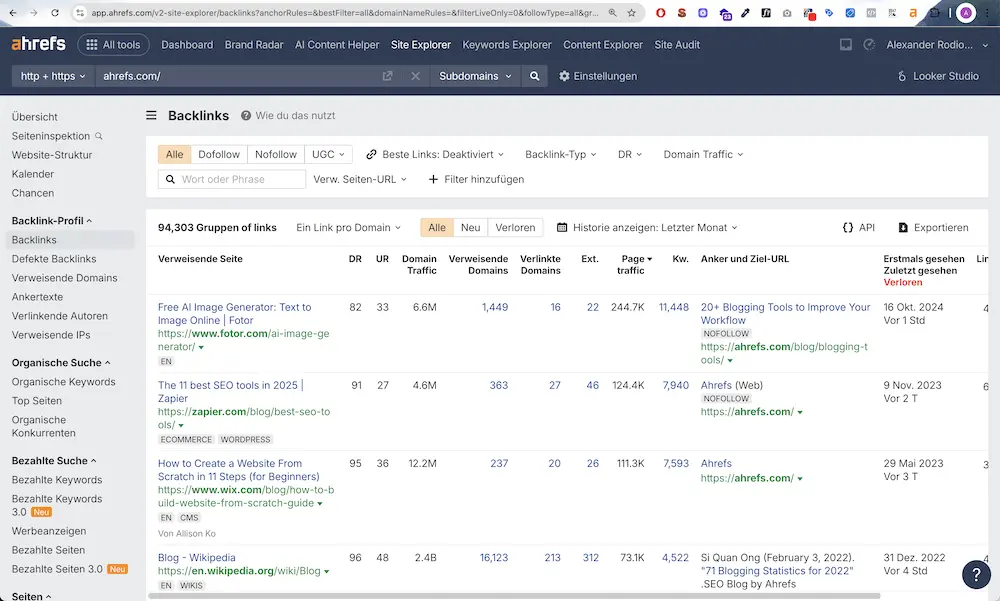The width and height of the screenshot is (1000, 601).
Task: Open the Alexander Rodio account menu
Action: [x=937, y=45]
